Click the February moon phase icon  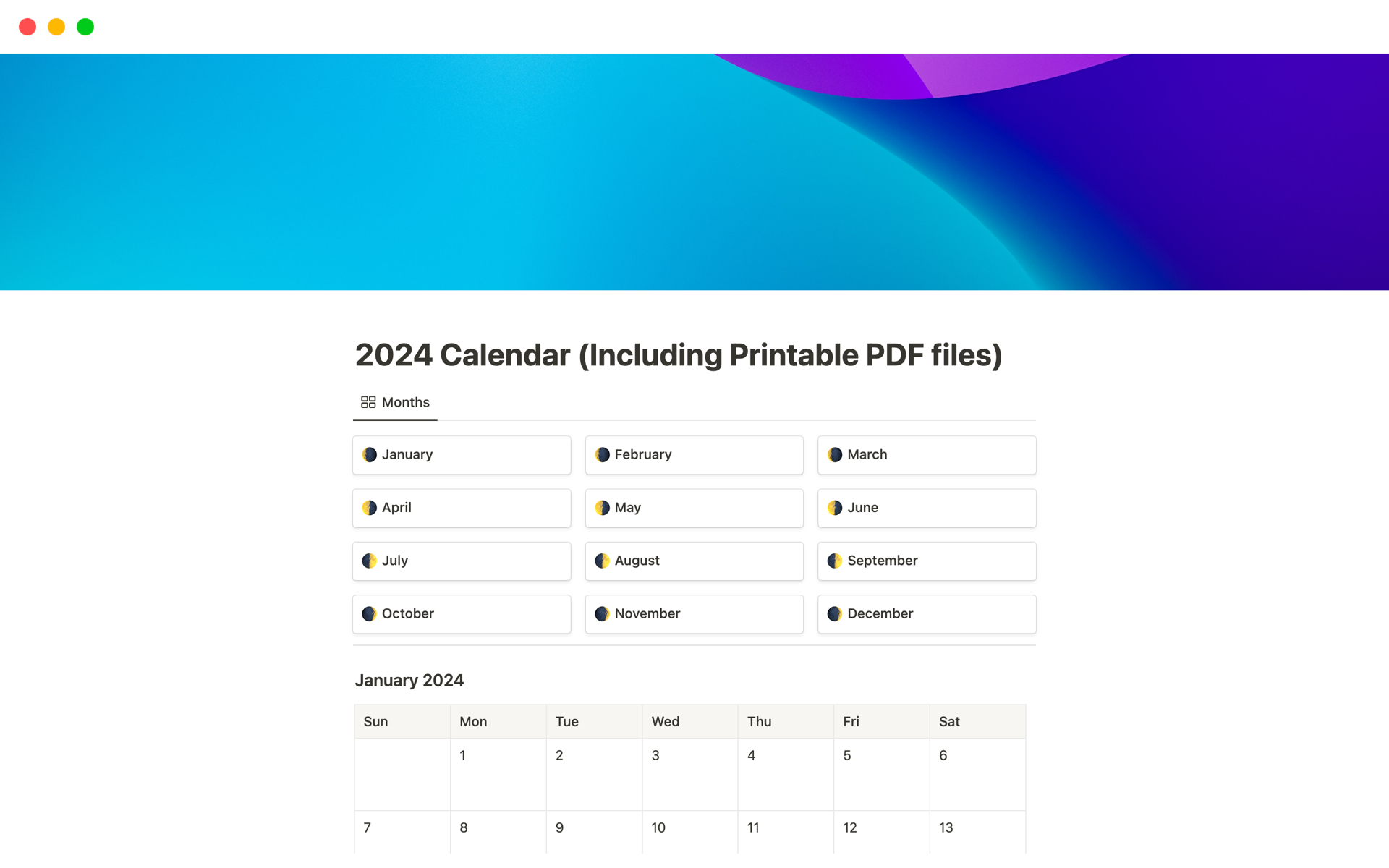pos(603,453)
